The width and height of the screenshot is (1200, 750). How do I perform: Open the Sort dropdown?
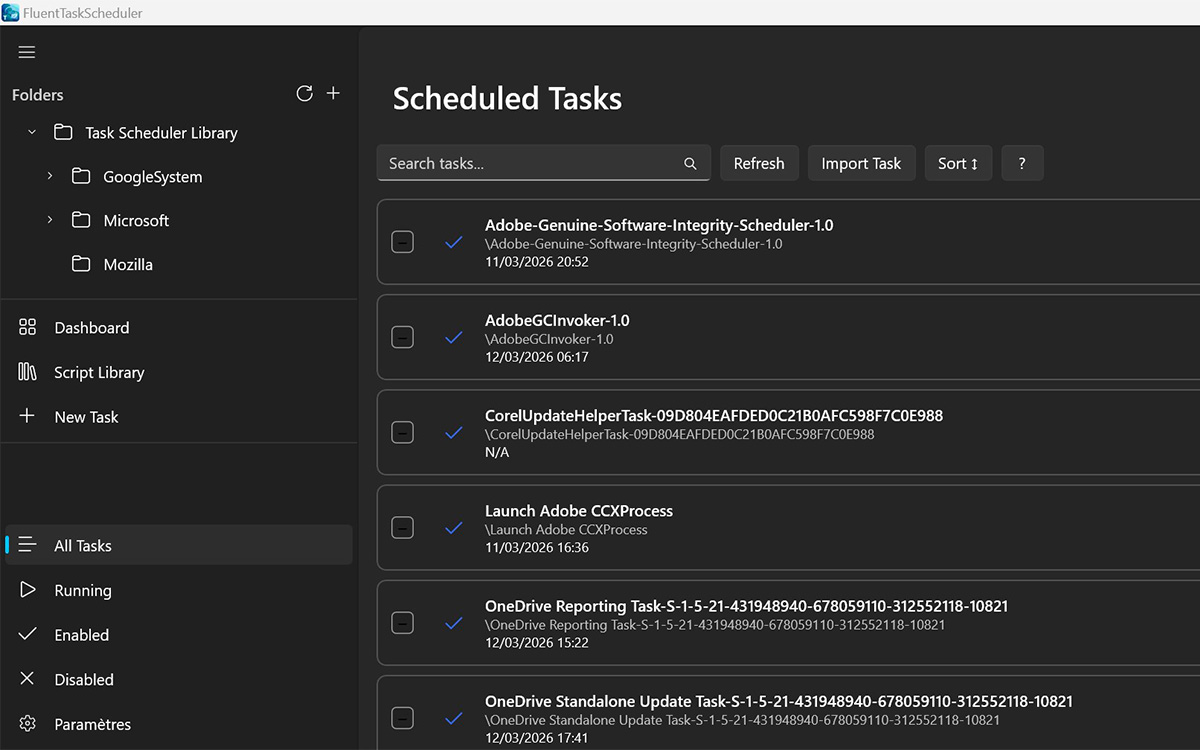(957, 163)
